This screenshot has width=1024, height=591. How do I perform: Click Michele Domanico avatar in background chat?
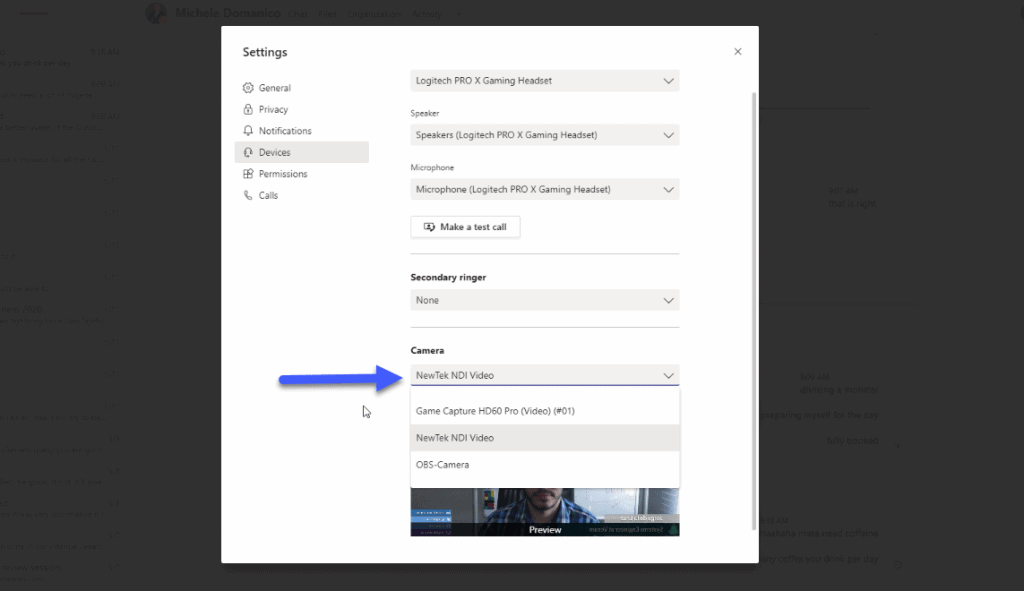coord(156,13)
